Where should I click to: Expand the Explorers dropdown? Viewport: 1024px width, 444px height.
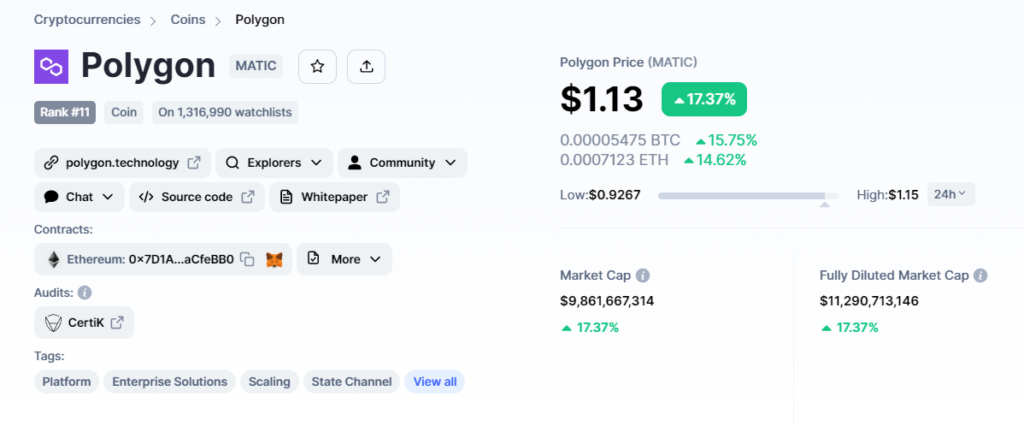[274, 163]
